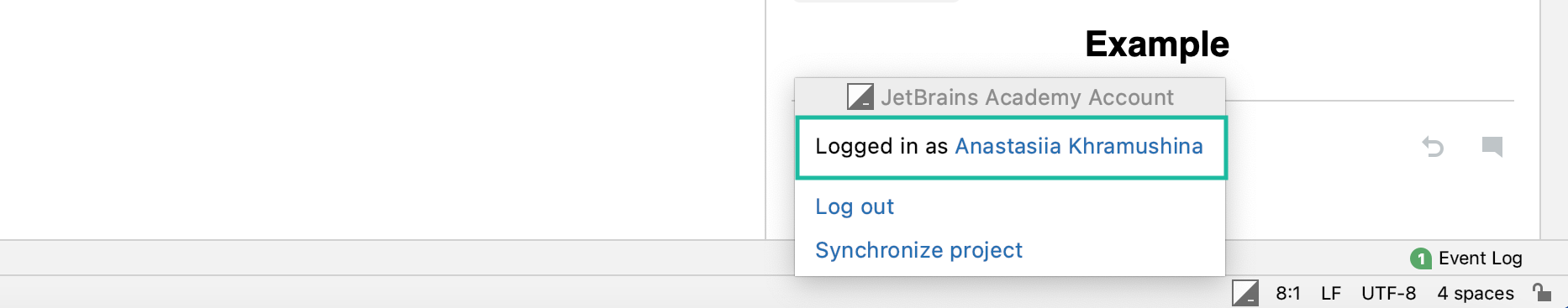
Task: Click the JetBrains Academy logo in popup header
Action: coord(860,97)
